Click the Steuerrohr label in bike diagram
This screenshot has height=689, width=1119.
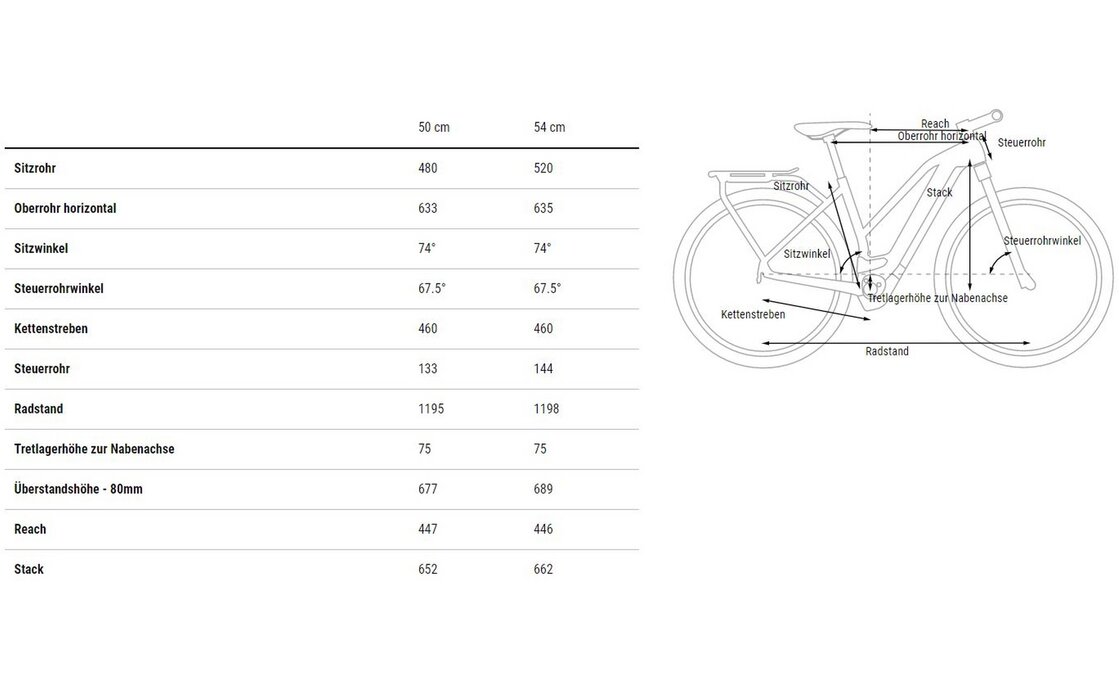[x=1022, y=143]
